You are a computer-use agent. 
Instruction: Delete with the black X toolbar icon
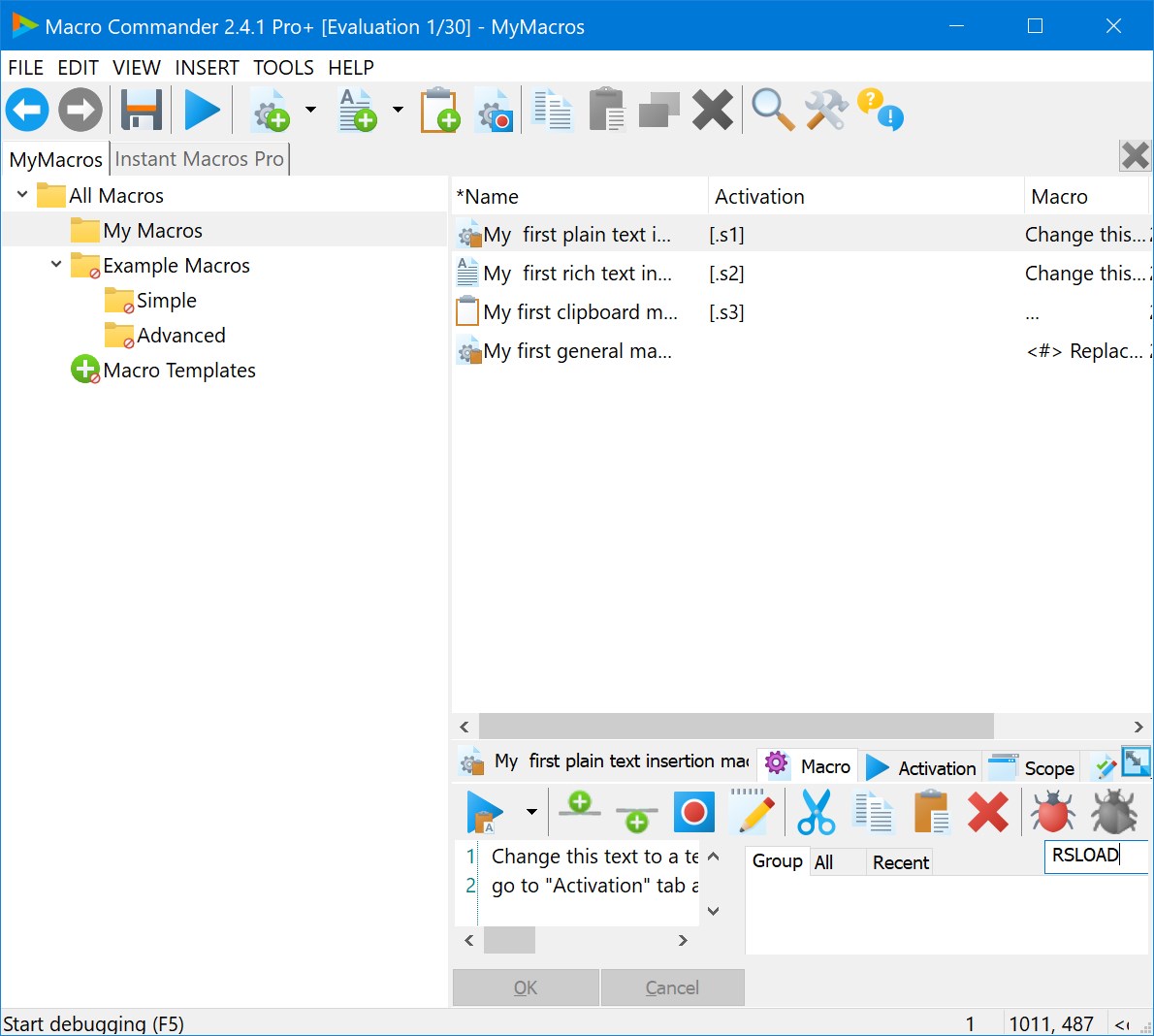pos(713,110)
